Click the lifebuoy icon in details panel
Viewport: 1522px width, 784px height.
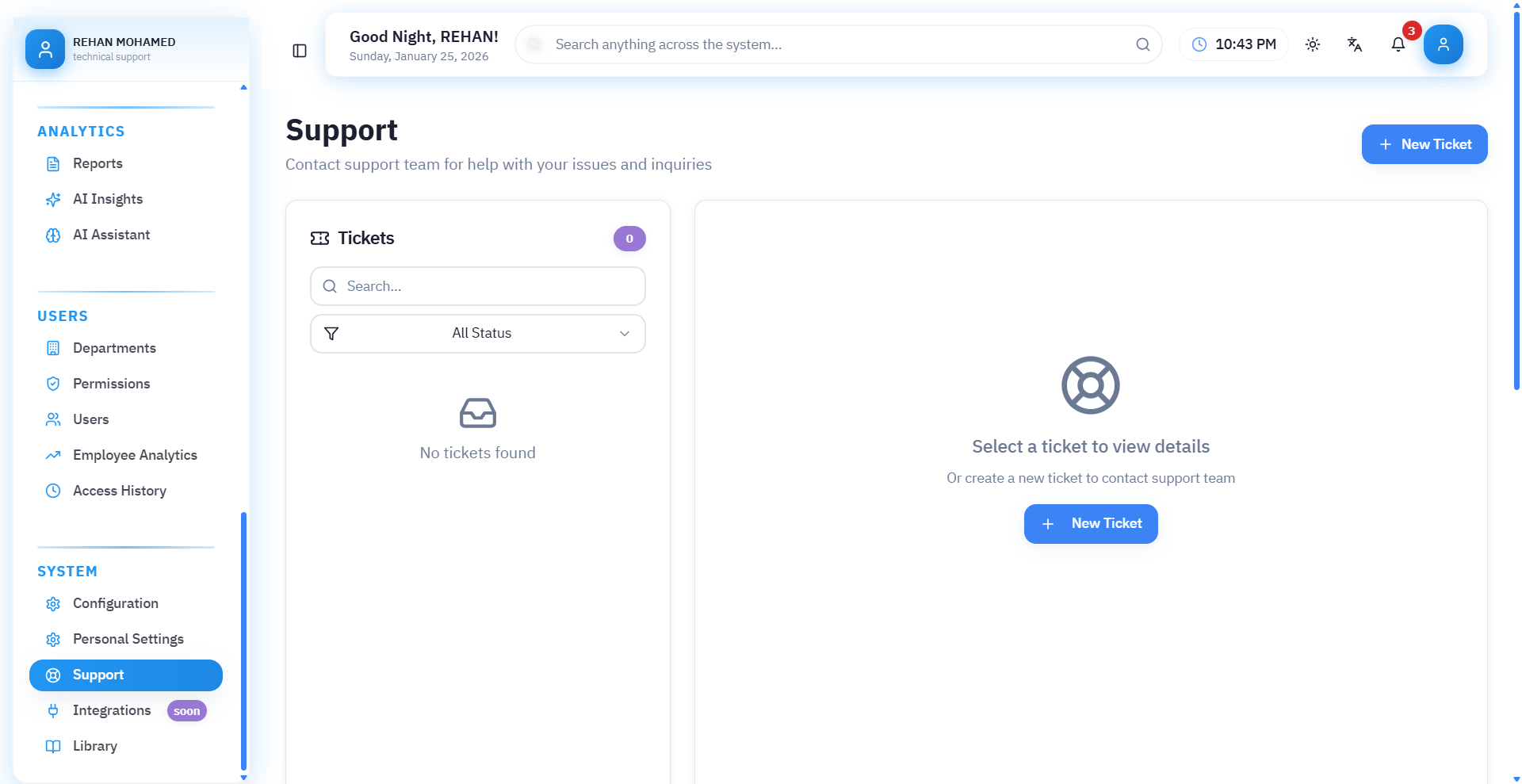[1090, 385]
